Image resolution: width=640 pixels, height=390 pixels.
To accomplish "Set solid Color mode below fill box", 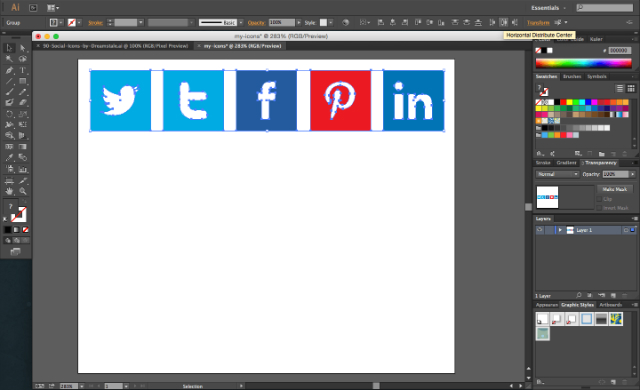I will [7, 230].
